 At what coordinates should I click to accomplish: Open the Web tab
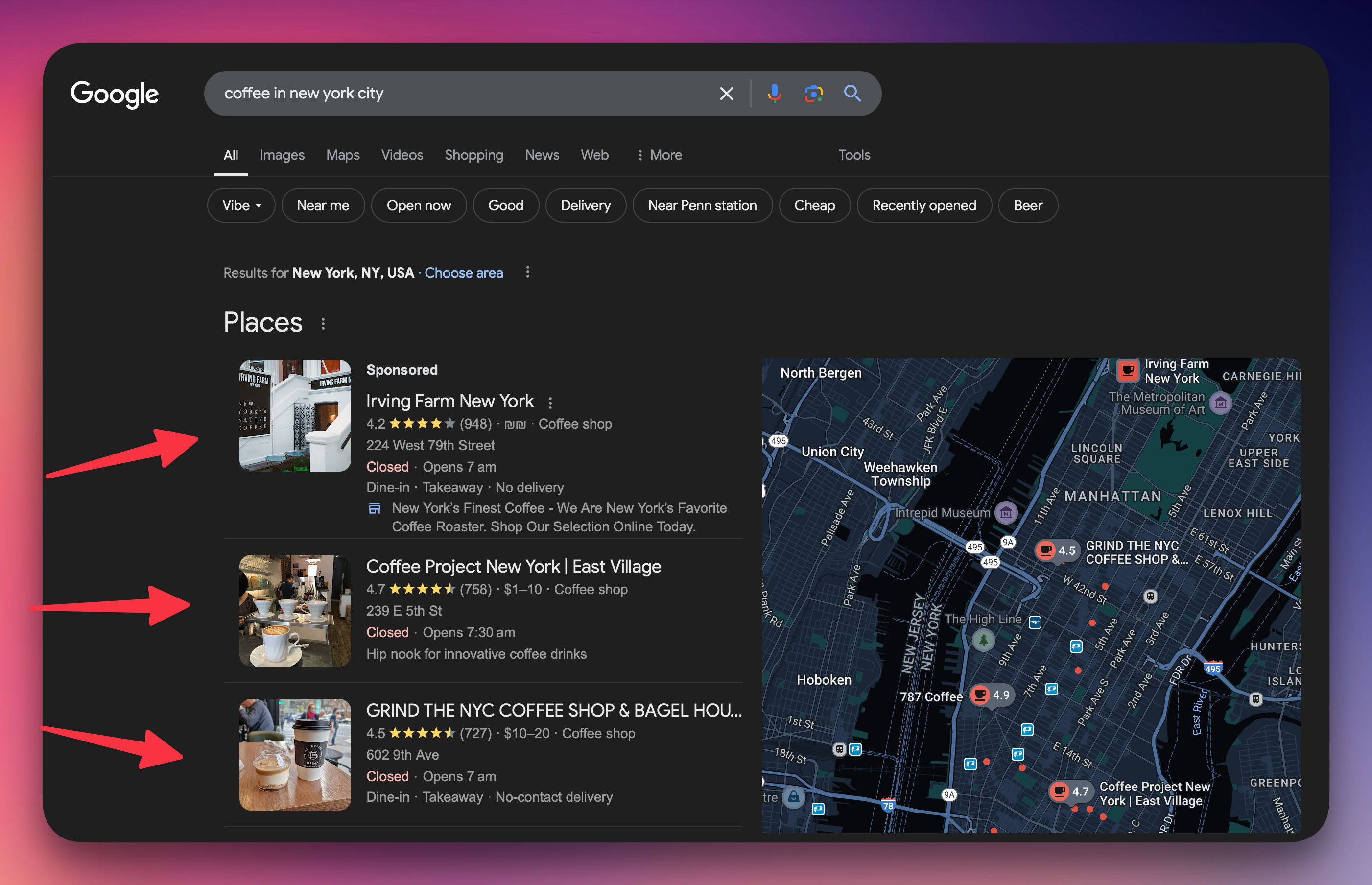tap(594, 155)
